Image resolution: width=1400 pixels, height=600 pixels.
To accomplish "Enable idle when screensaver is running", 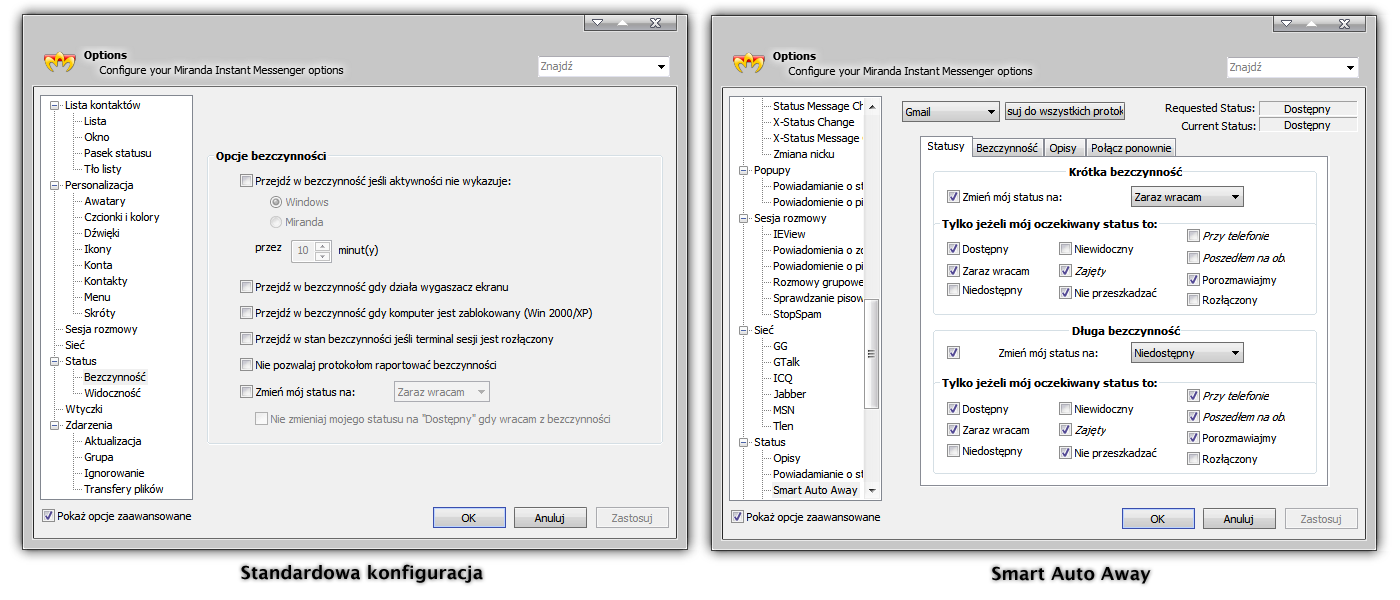I will tap(247, 287).
